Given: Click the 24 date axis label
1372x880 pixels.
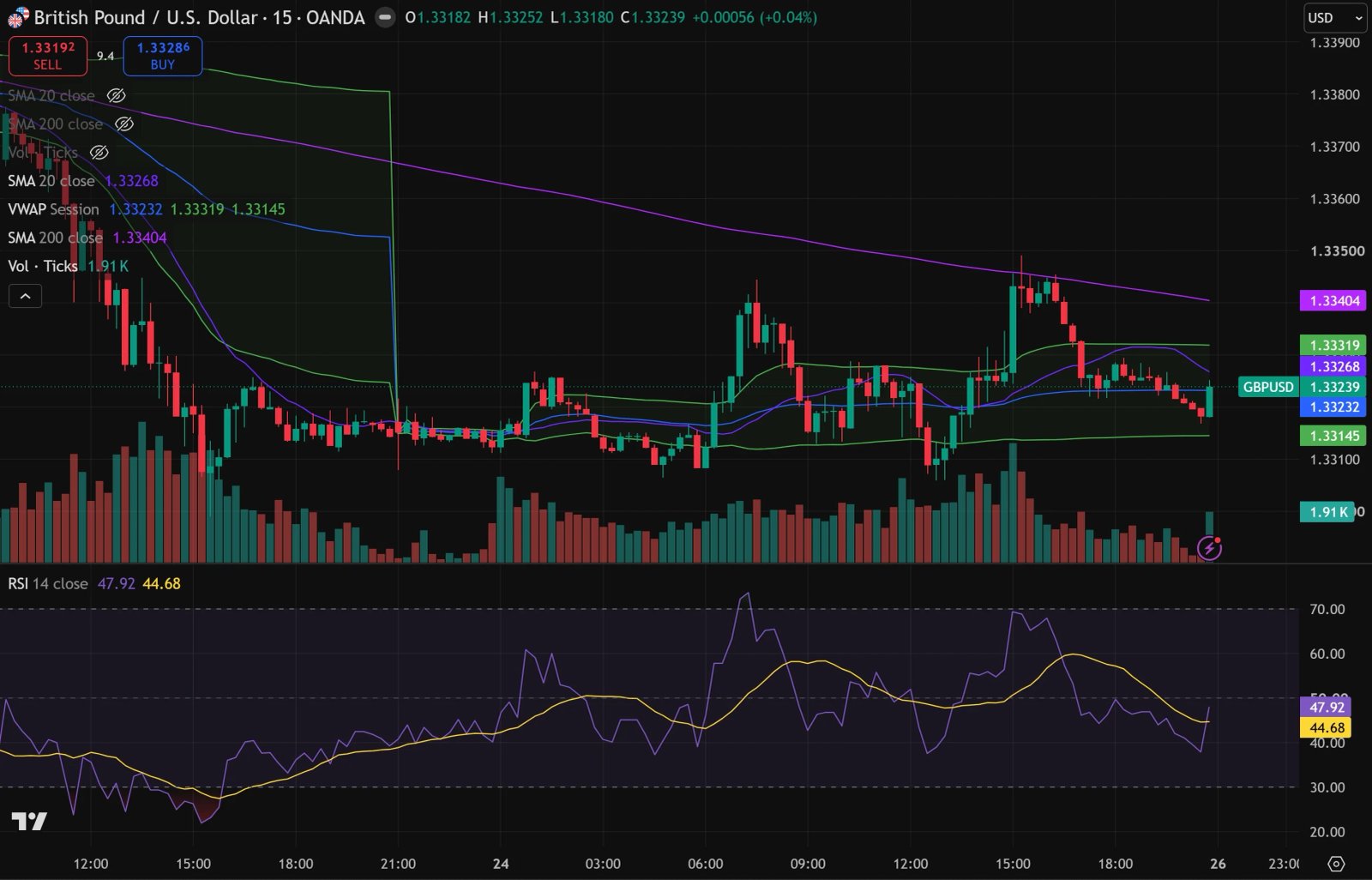Looking at the screenshot, I should [501, 864].
